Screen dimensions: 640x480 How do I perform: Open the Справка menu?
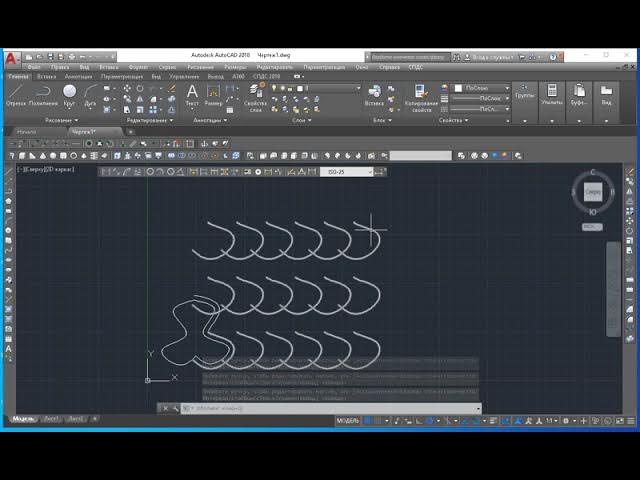[389, 67]
